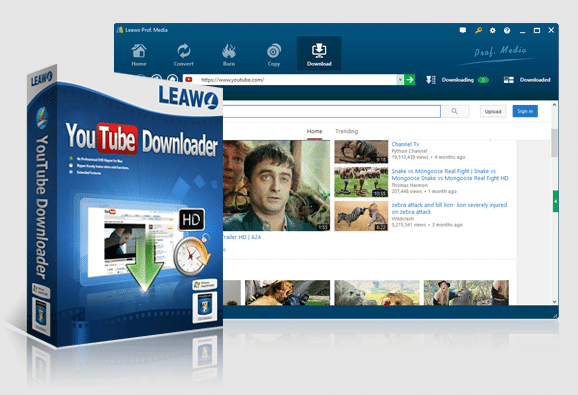Viewport: 578px width, 395px height.
Task: Open the hippo and lion thumbnail in bottom row
Action: point(377,293)
